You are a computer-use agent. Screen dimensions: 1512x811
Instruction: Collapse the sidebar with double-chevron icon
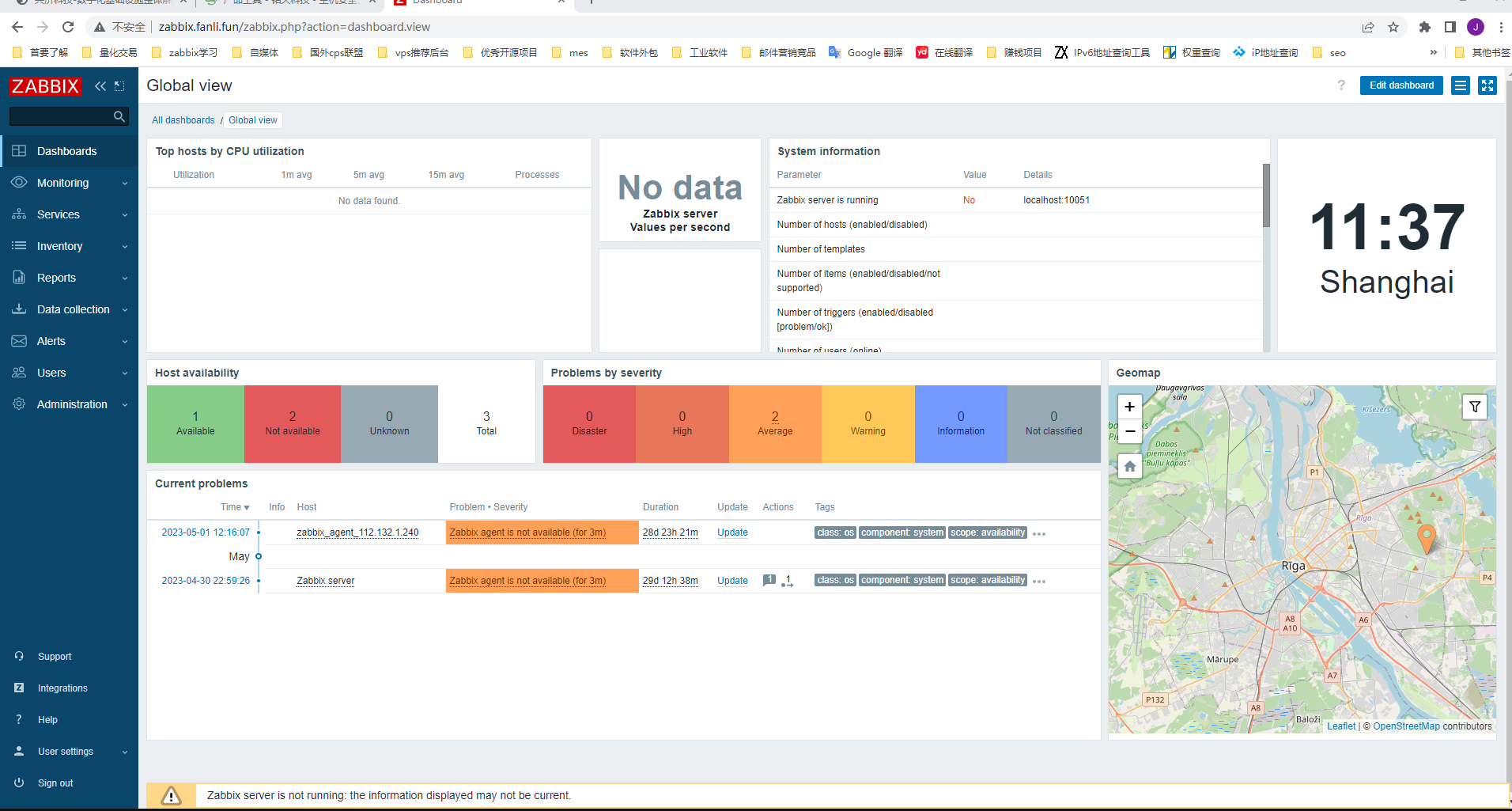pyautogui.click(x=100, y=85)
